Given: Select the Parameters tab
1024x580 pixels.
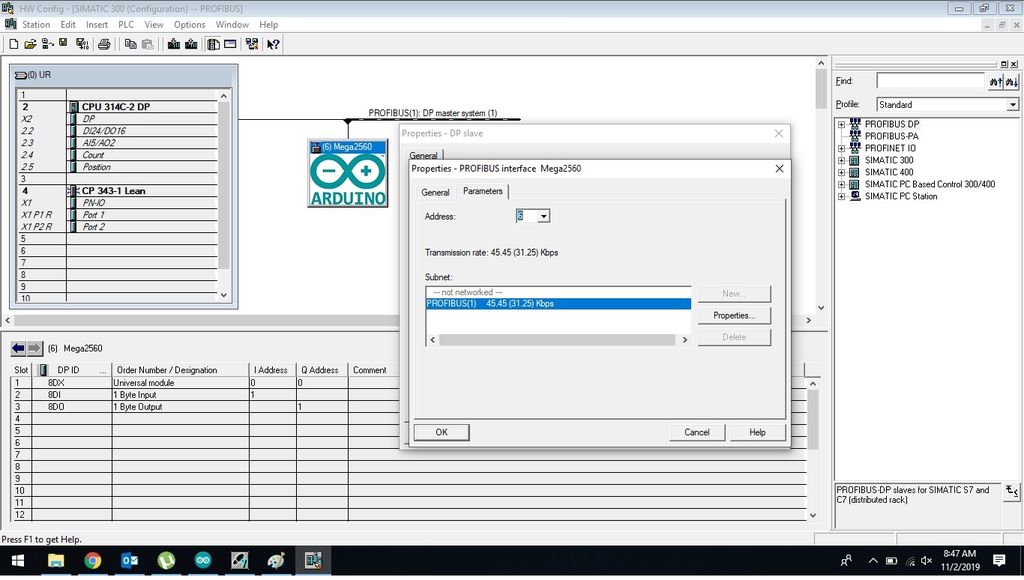Looking at the screenshot, I should pos(483,191).
